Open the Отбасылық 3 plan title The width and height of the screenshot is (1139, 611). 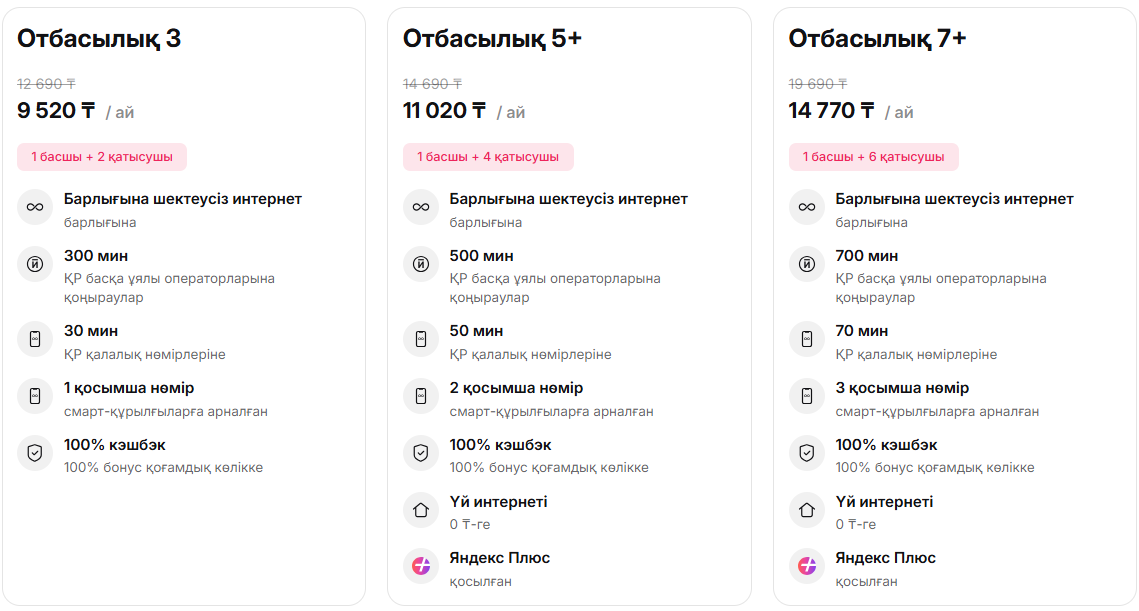click(x=99, y=39)
